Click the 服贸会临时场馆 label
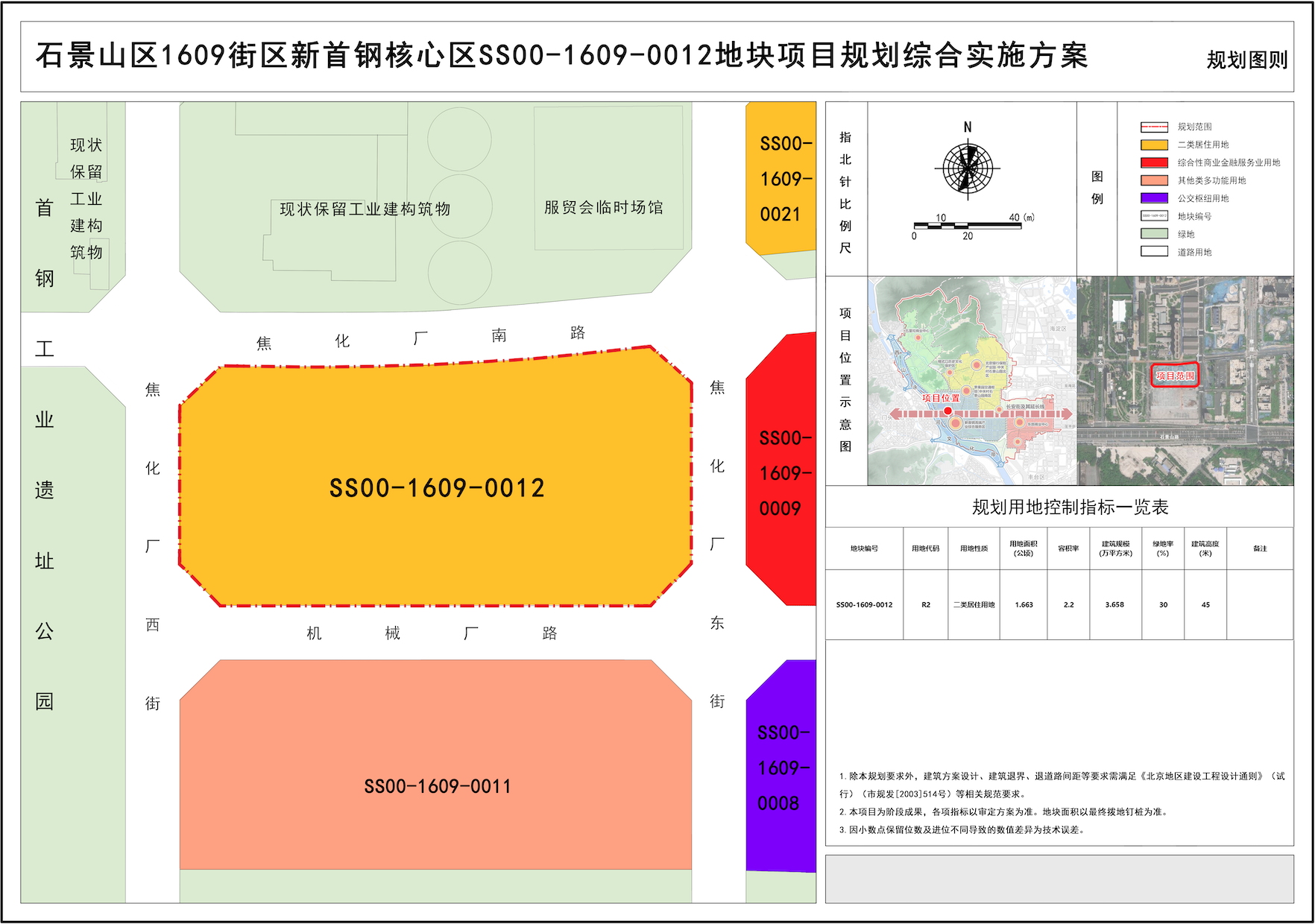 click(604, 207)
